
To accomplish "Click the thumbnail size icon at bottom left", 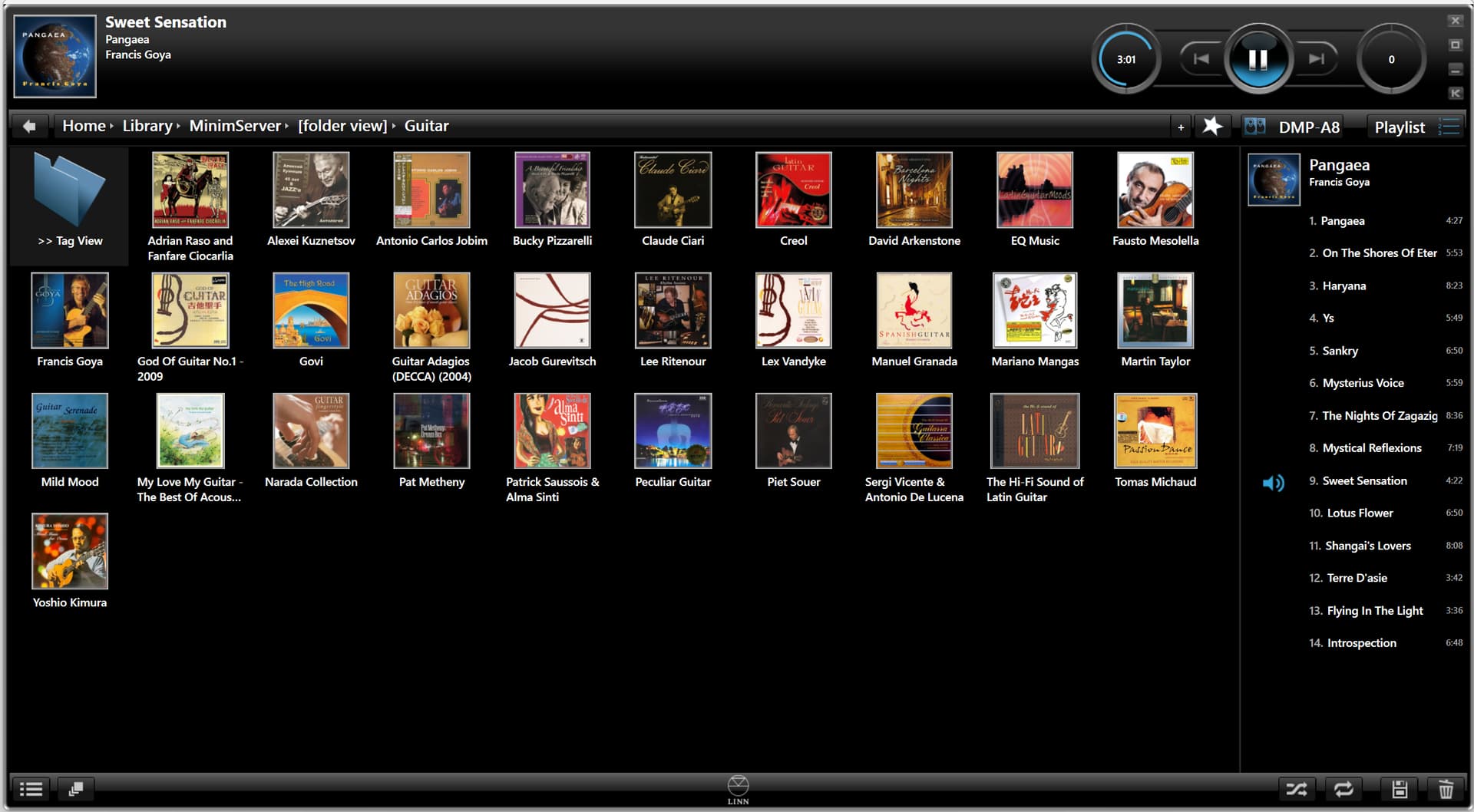I will point(75,789).
